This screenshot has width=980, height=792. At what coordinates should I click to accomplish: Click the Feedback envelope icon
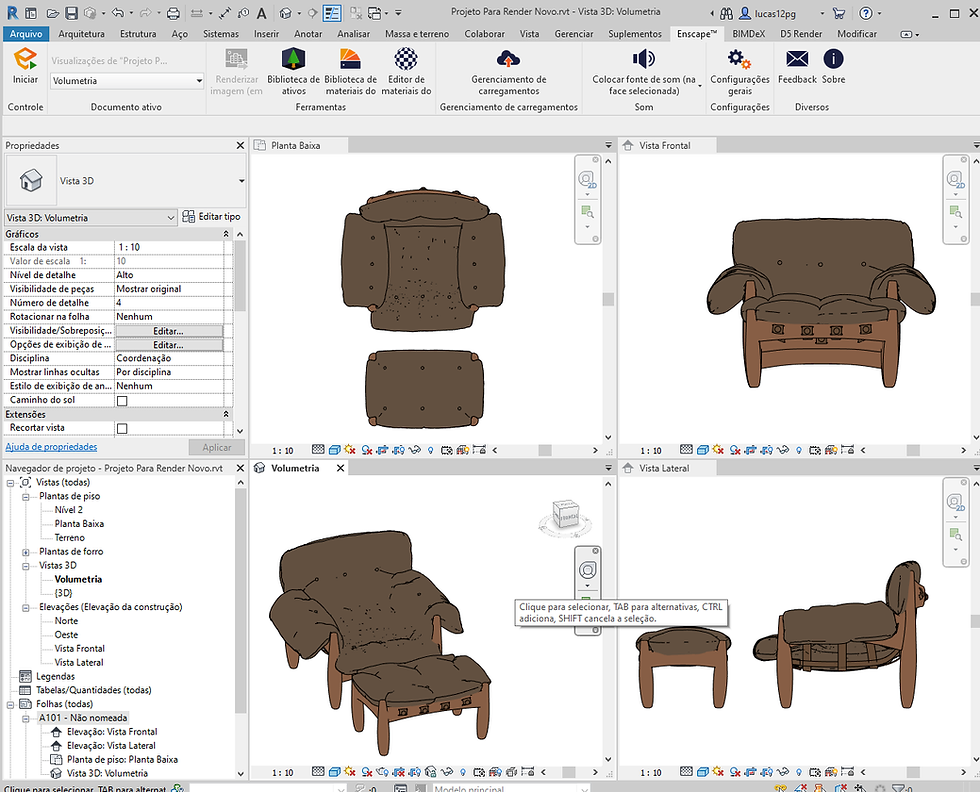coord(797,59)
